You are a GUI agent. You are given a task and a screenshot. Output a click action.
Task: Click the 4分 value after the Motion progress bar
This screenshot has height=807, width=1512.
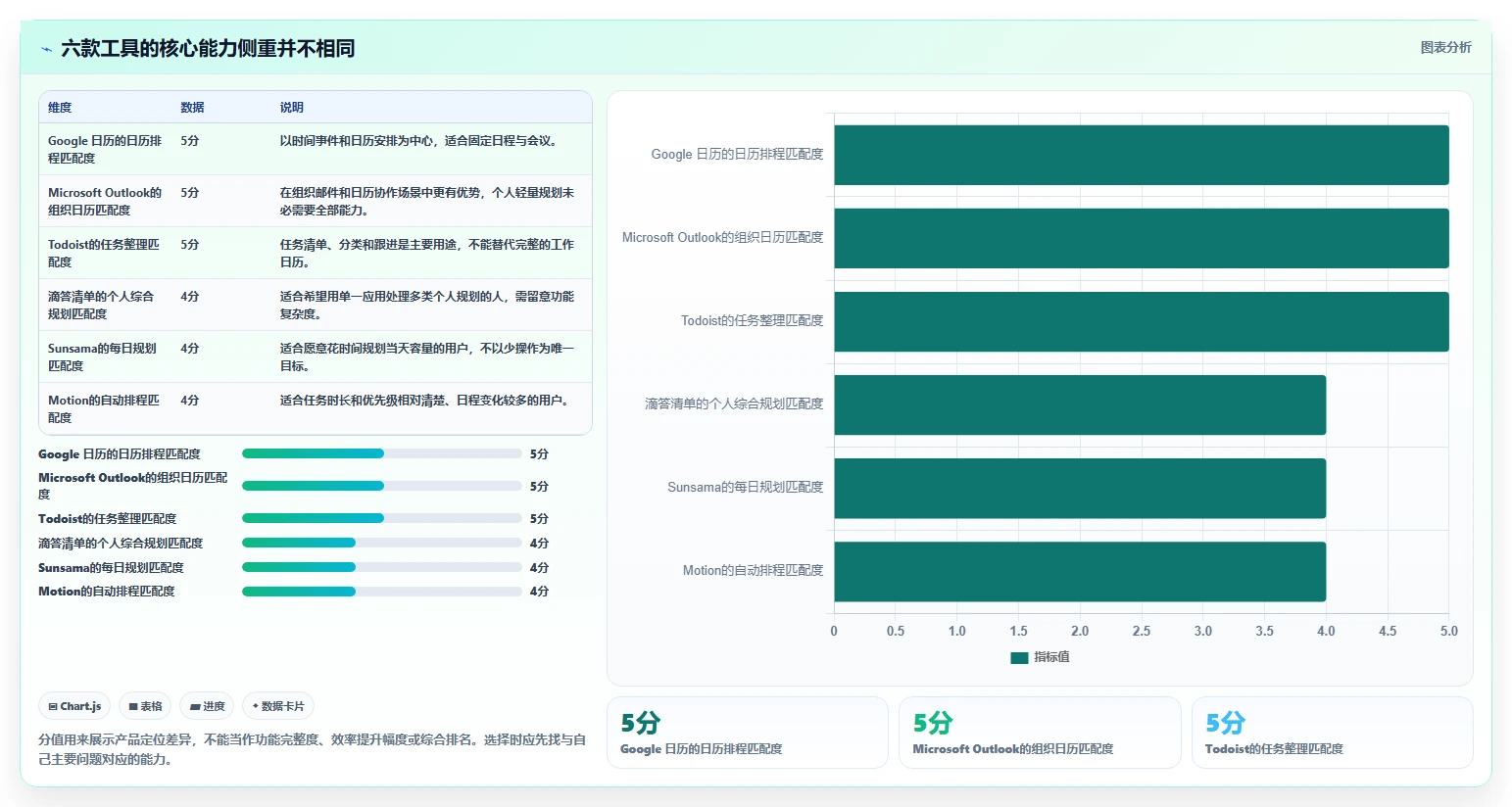(x=539, y=592)
